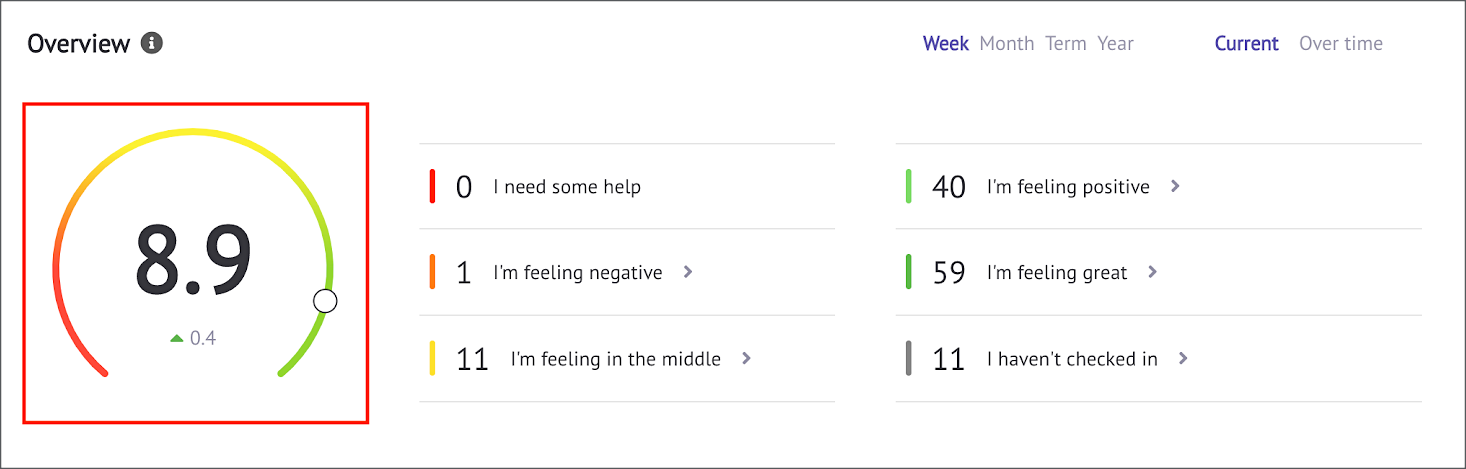
Task: Click the I'm feeling in the middle label
Action: [x=616, y=359]
